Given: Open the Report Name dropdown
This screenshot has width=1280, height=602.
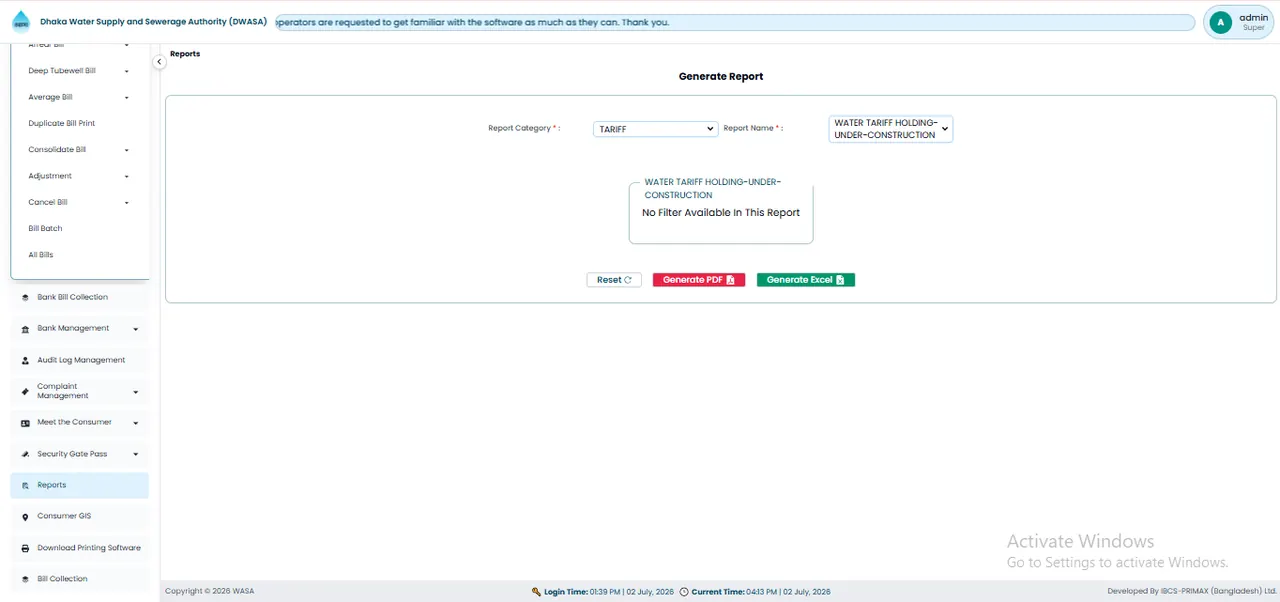Looking at the screenshot, I should coord(890,129).
